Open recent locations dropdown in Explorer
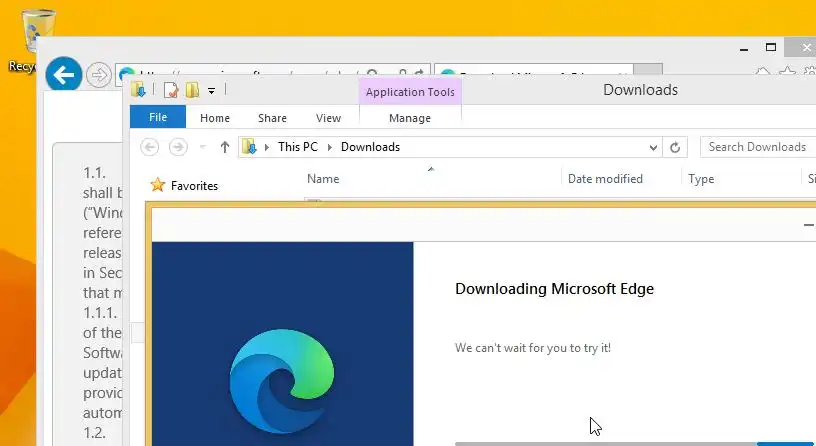Image resolution: width=816 pixels, height=446 pixels. coord(203,147)
